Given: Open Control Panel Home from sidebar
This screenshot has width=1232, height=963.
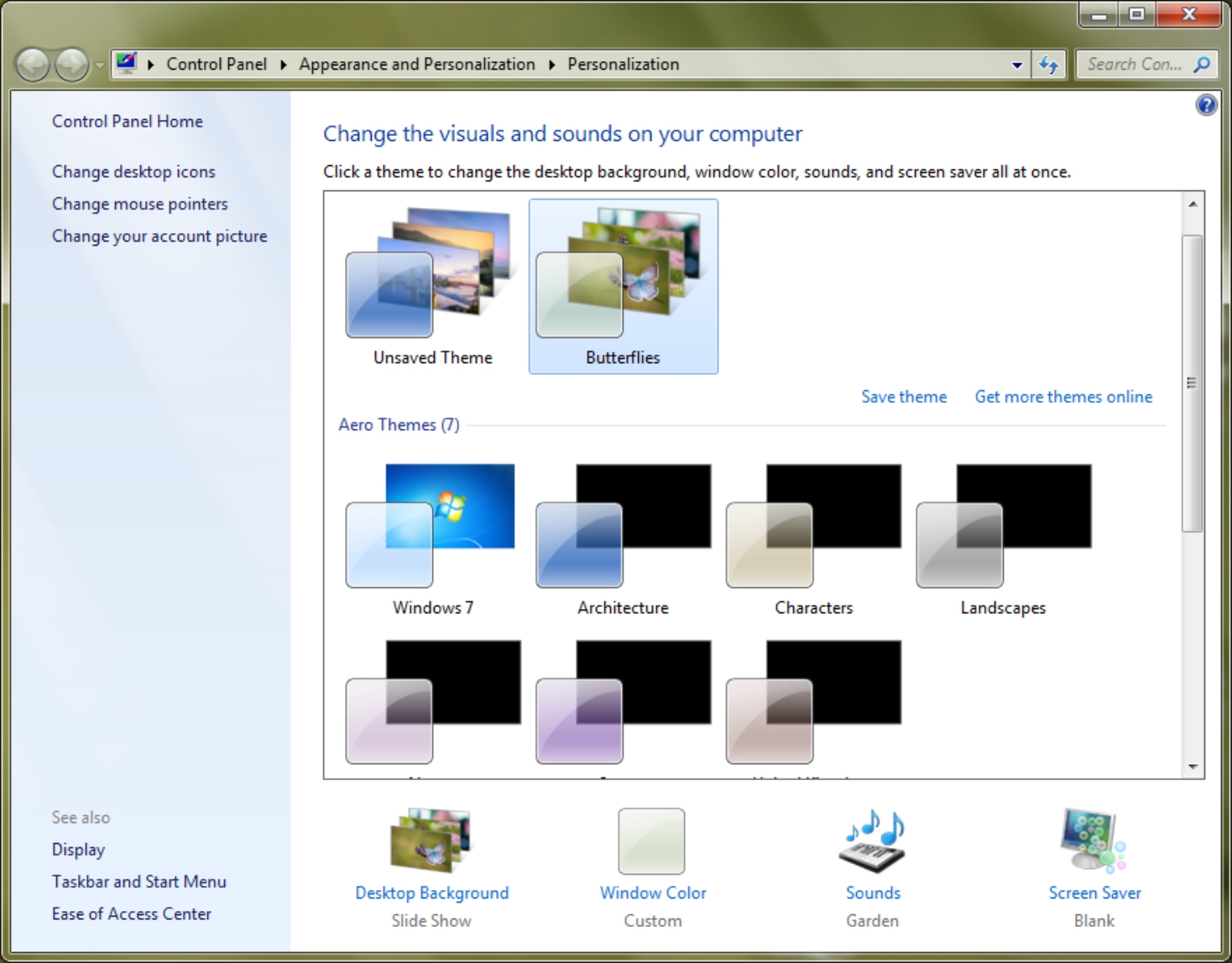Looking at the screenshot, I should [x=128, y=122].
